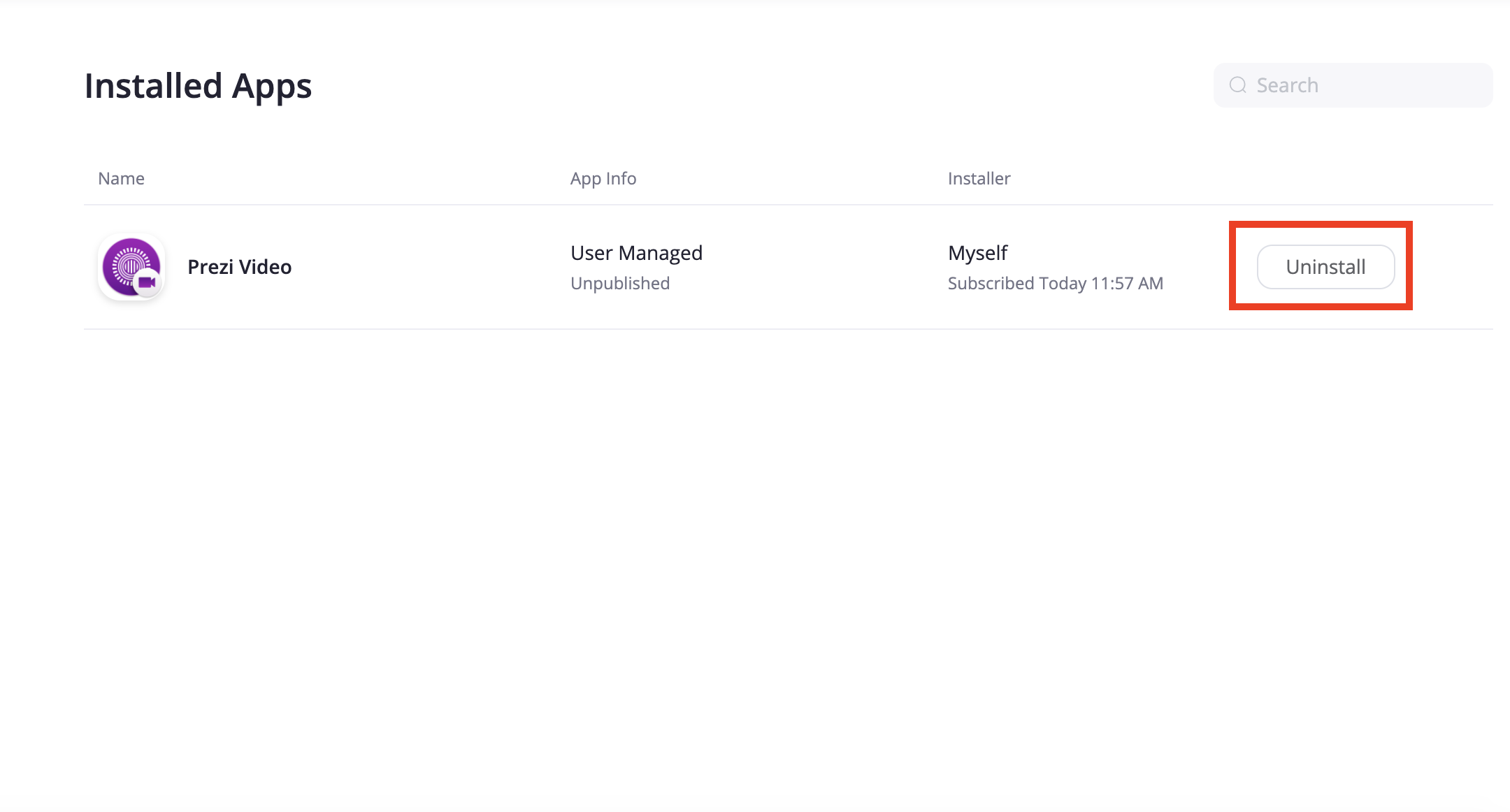Click the word Video in app name
Viewport: 1510px width, 812px height.
pos(265,267)
